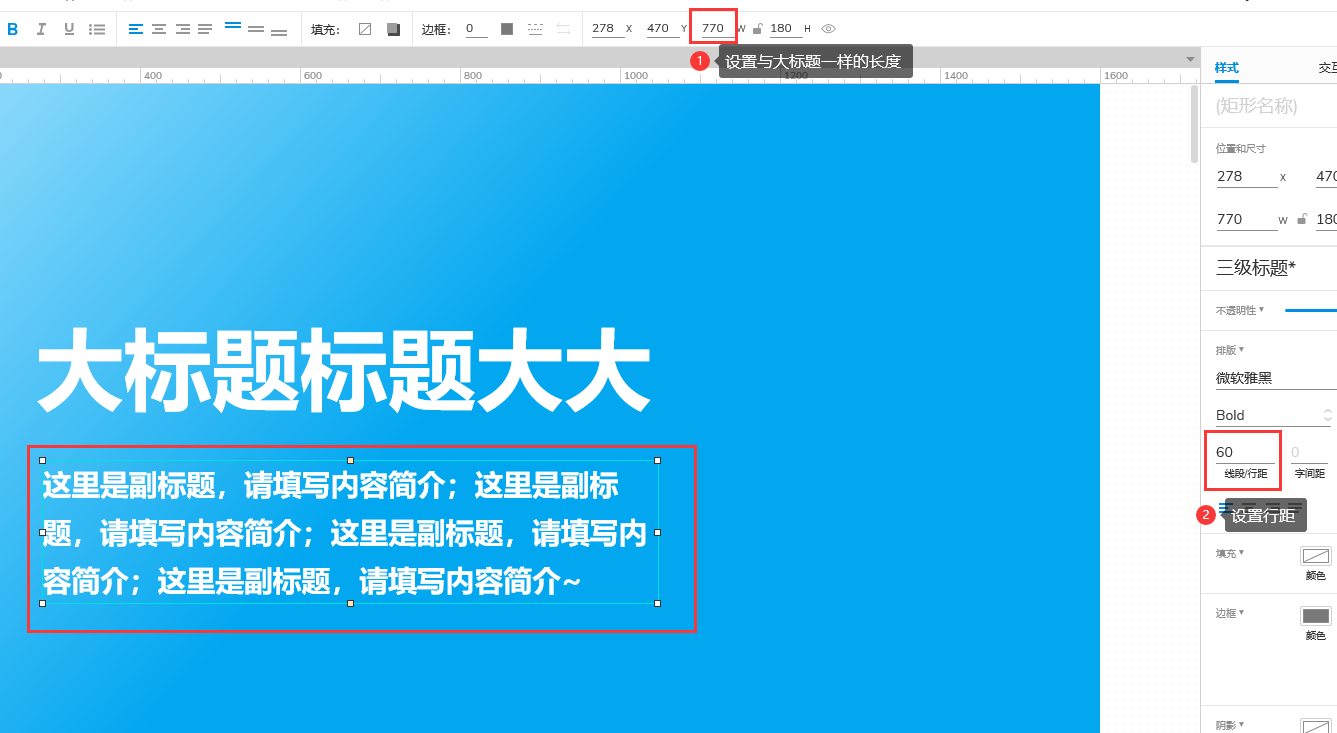The width and height of the screenshot is (1337, 733).
Task: Switch to the 样式 tab
Action: click(x=1229, y=67)
